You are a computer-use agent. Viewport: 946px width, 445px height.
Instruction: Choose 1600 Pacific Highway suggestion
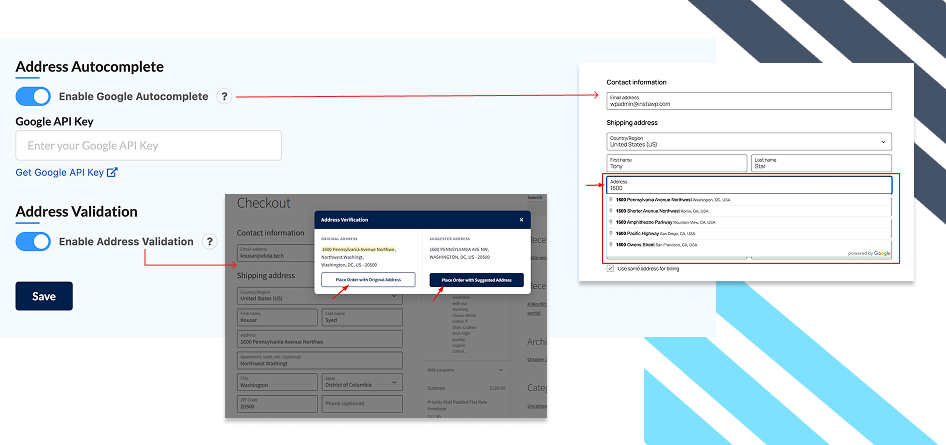(x=749, y=233)
